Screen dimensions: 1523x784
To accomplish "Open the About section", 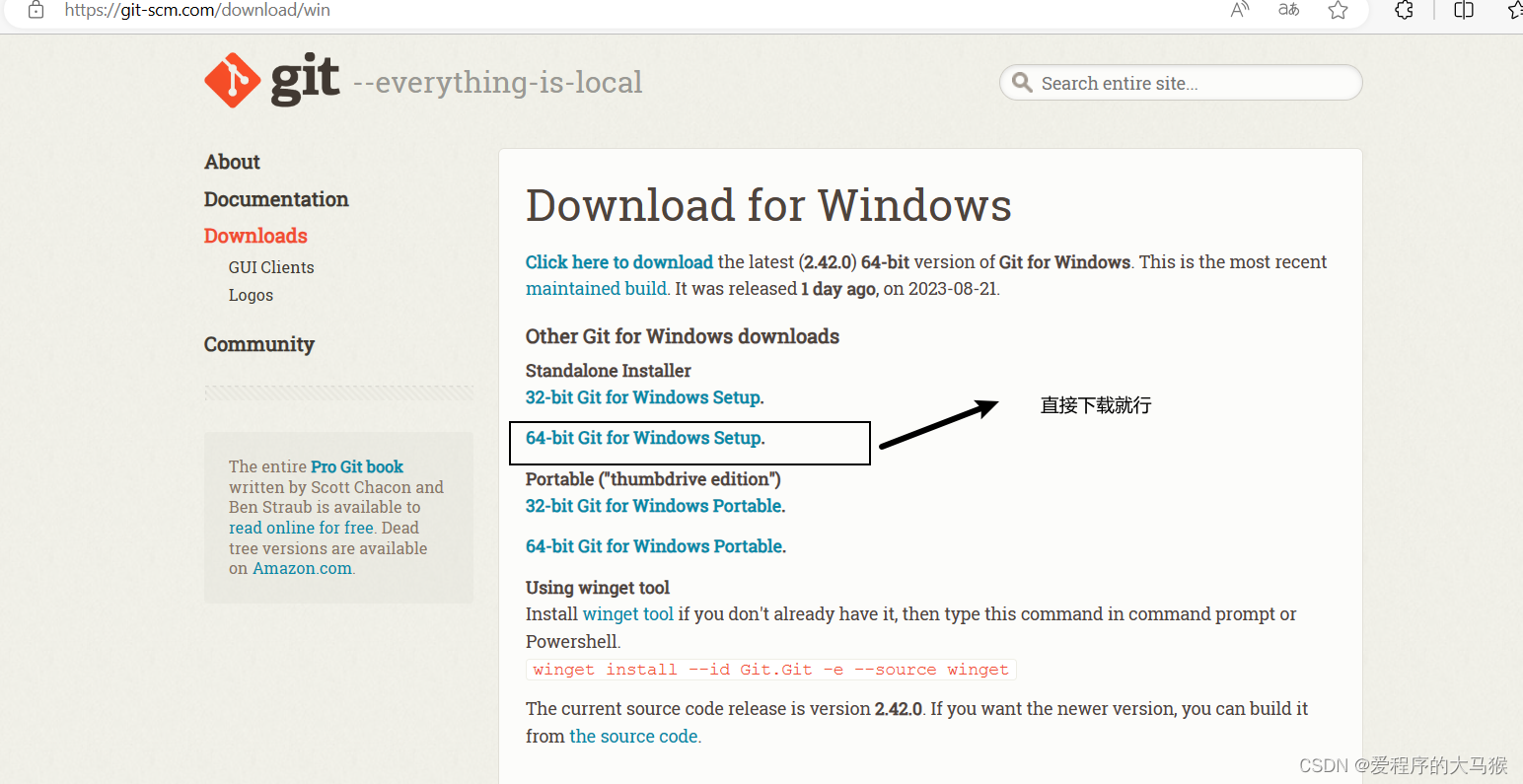I will [x=232, y=162].
